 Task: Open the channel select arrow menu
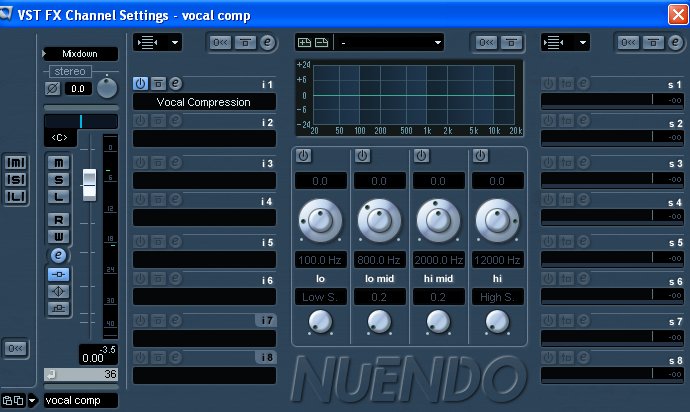(x=32, y=401)
